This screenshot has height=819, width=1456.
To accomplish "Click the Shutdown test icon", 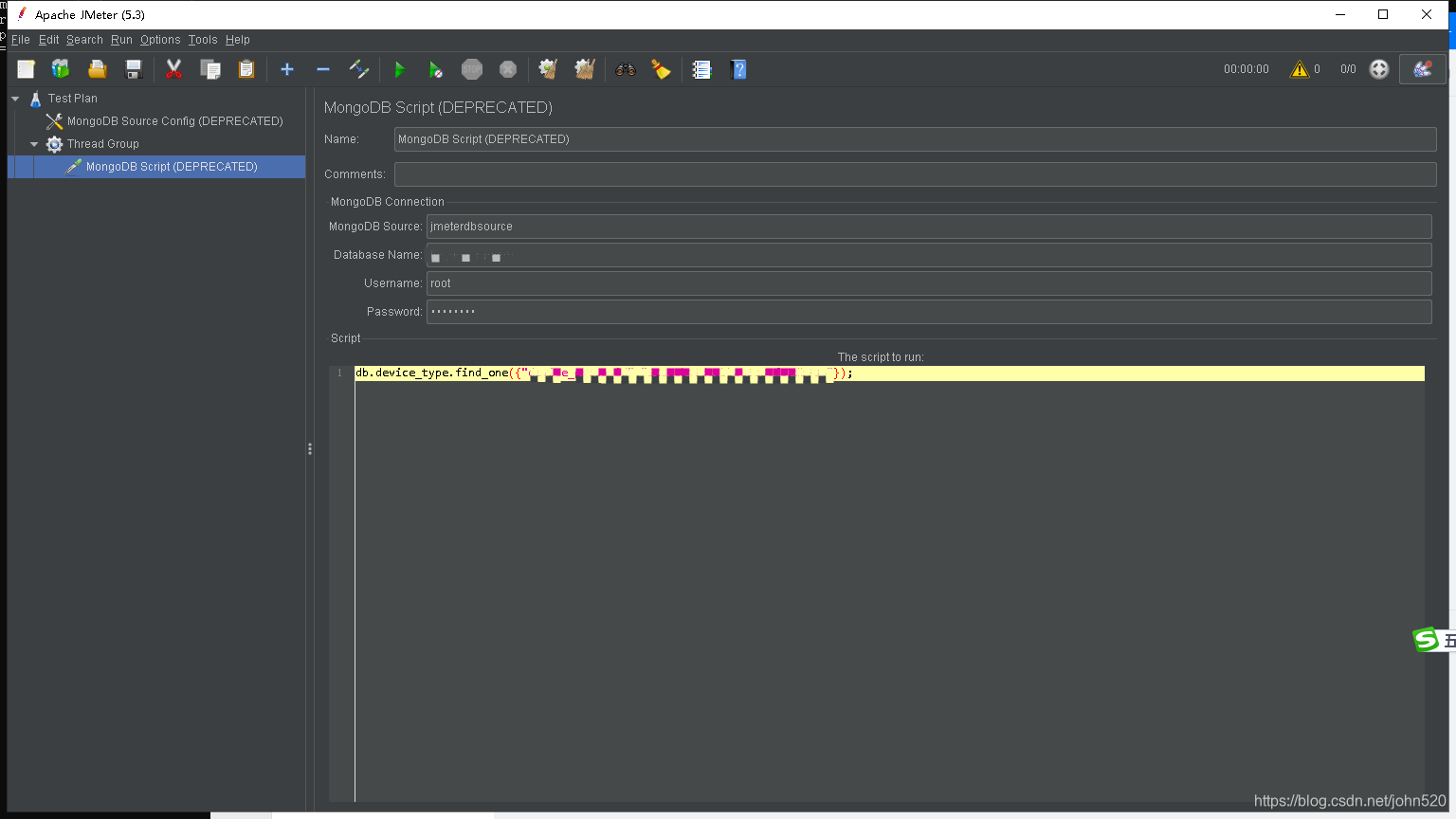I will point(508,69).
